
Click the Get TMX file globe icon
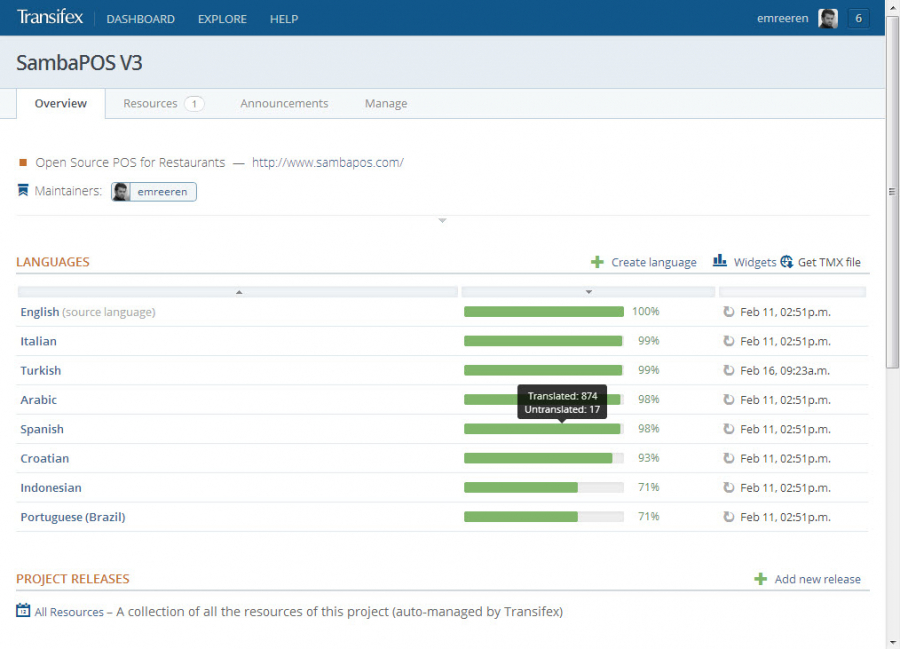click(x=787, y=262)
